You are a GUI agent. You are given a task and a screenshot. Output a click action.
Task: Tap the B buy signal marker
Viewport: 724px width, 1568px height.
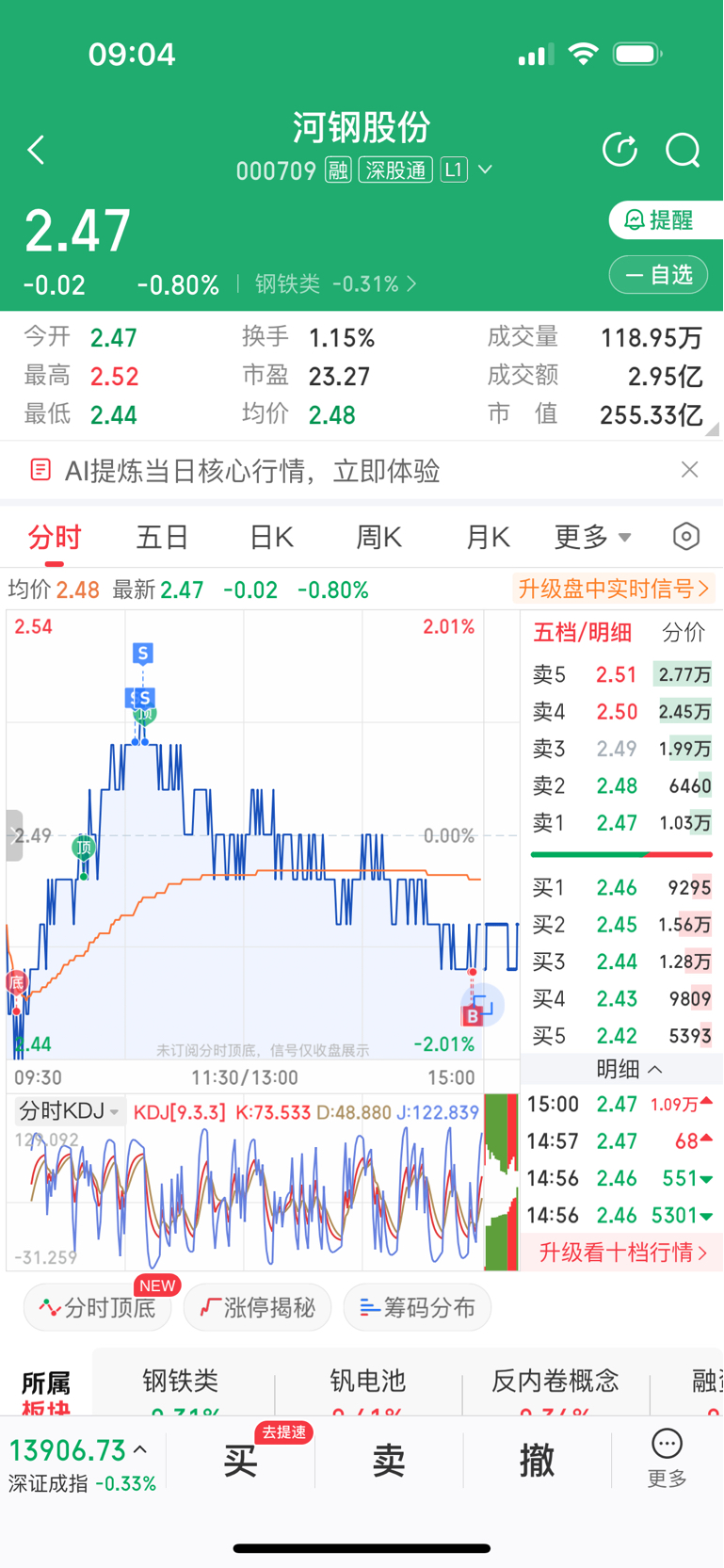[x=472, y=1015]
